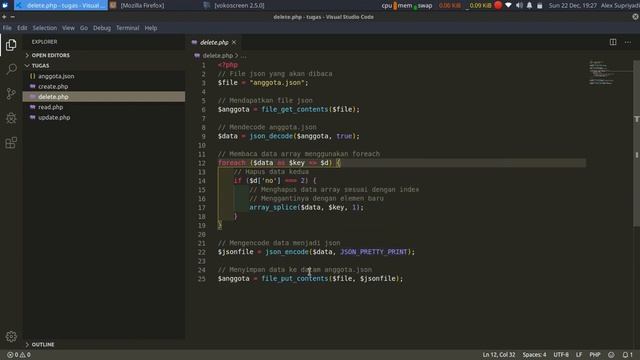Open the Explorer view in activity bar
Viewport: 640px width, 360px height.
pos(11,45)
